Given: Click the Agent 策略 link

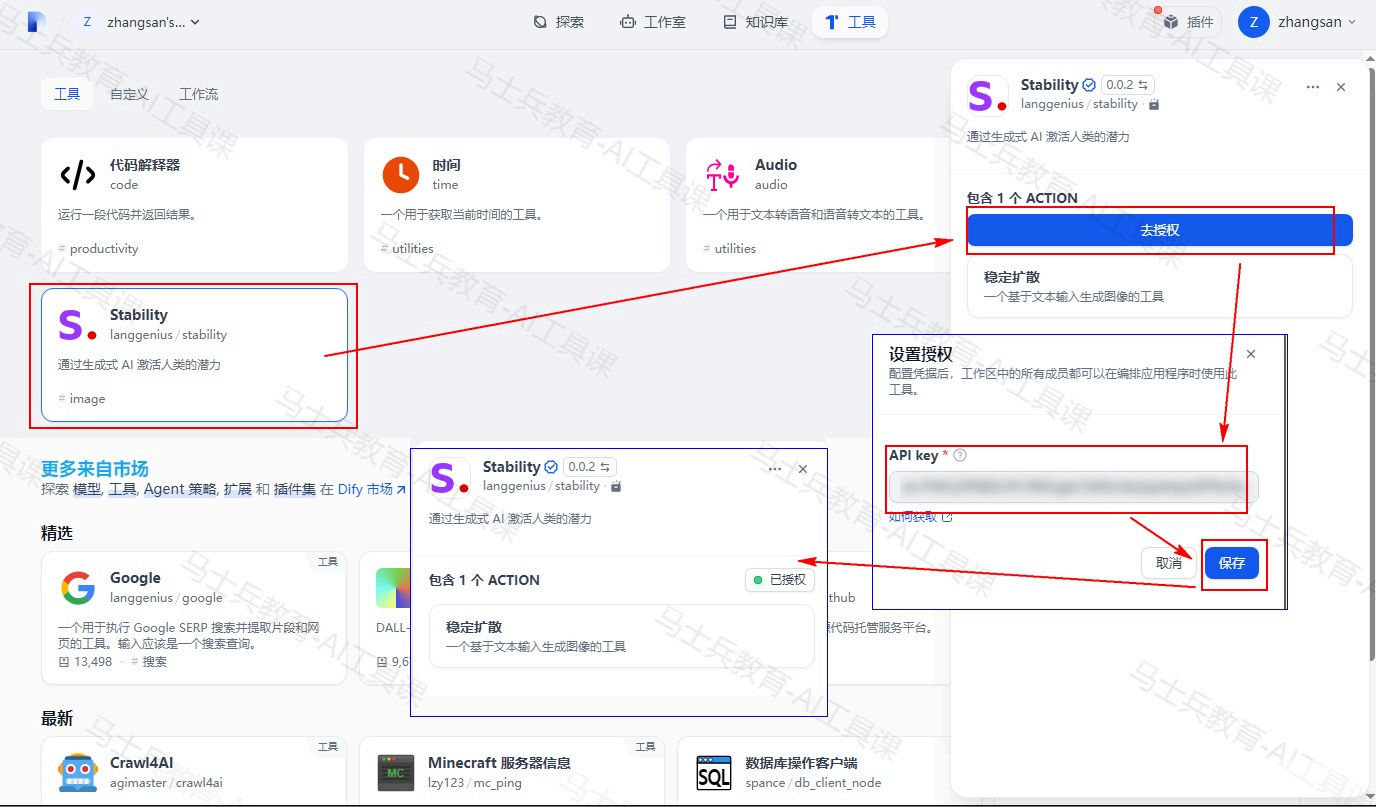Looking at the screenshot, I should [180, 490].
